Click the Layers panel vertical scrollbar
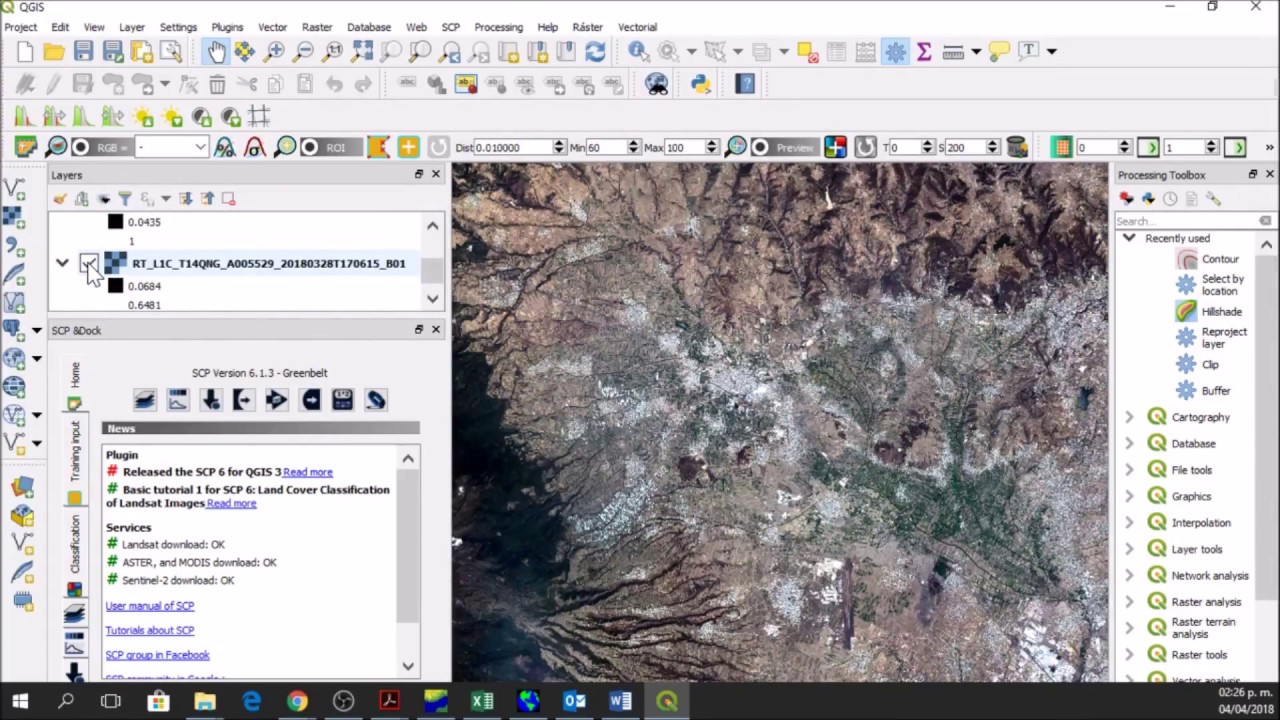Screen dimensions: 1280x720 [432, 262]
